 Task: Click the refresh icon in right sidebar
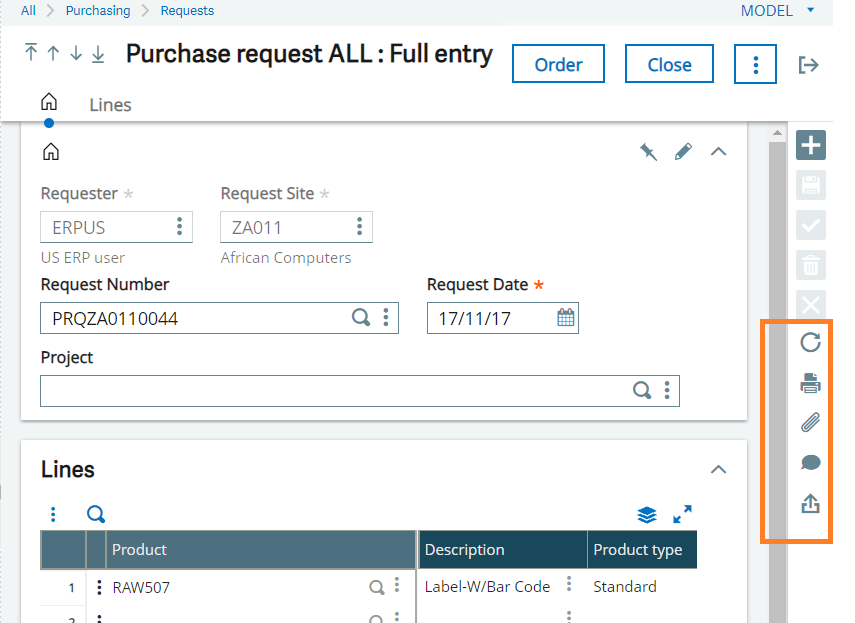pos(810,343)
